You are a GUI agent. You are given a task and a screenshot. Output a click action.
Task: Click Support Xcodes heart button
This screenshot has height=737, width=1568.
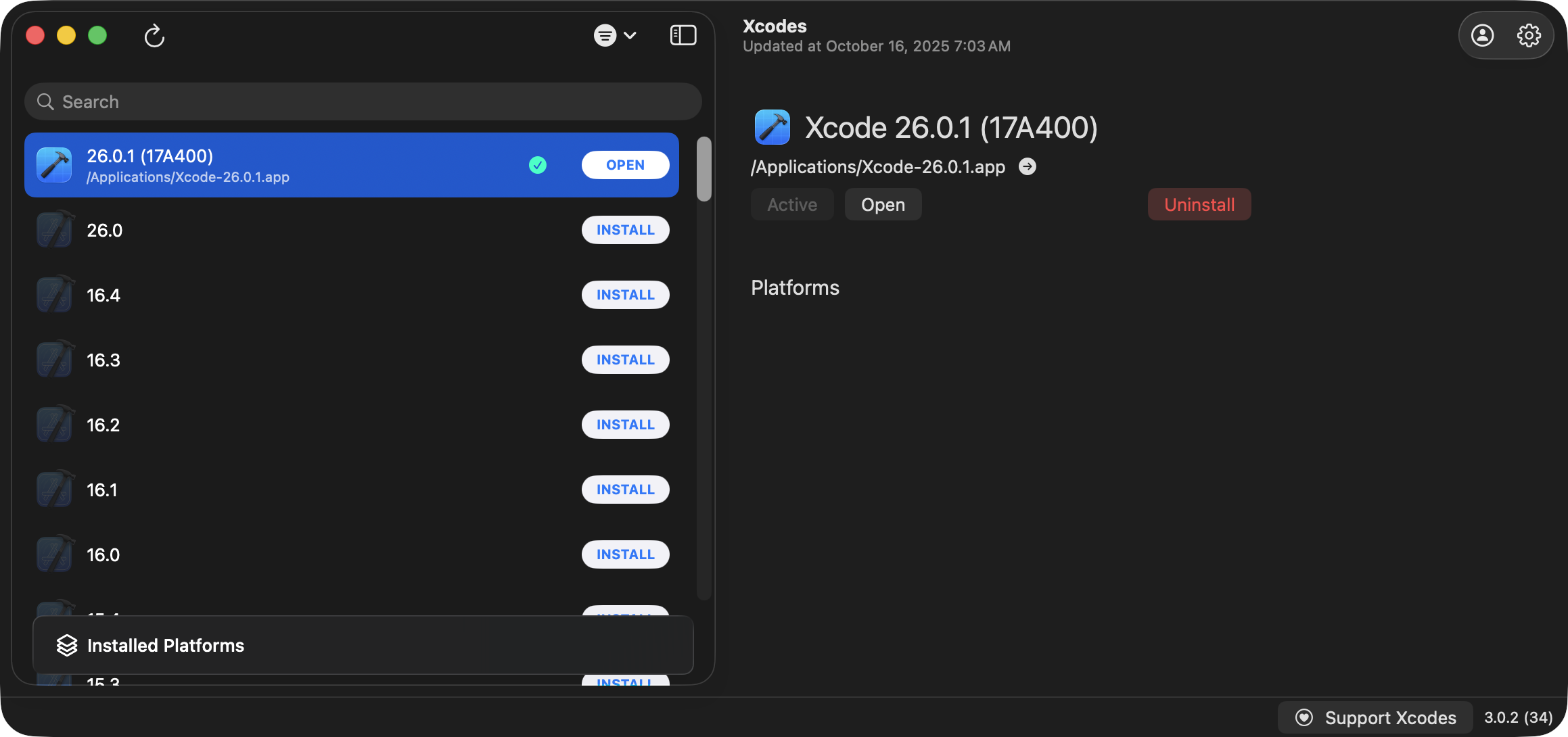(1375, 717)
